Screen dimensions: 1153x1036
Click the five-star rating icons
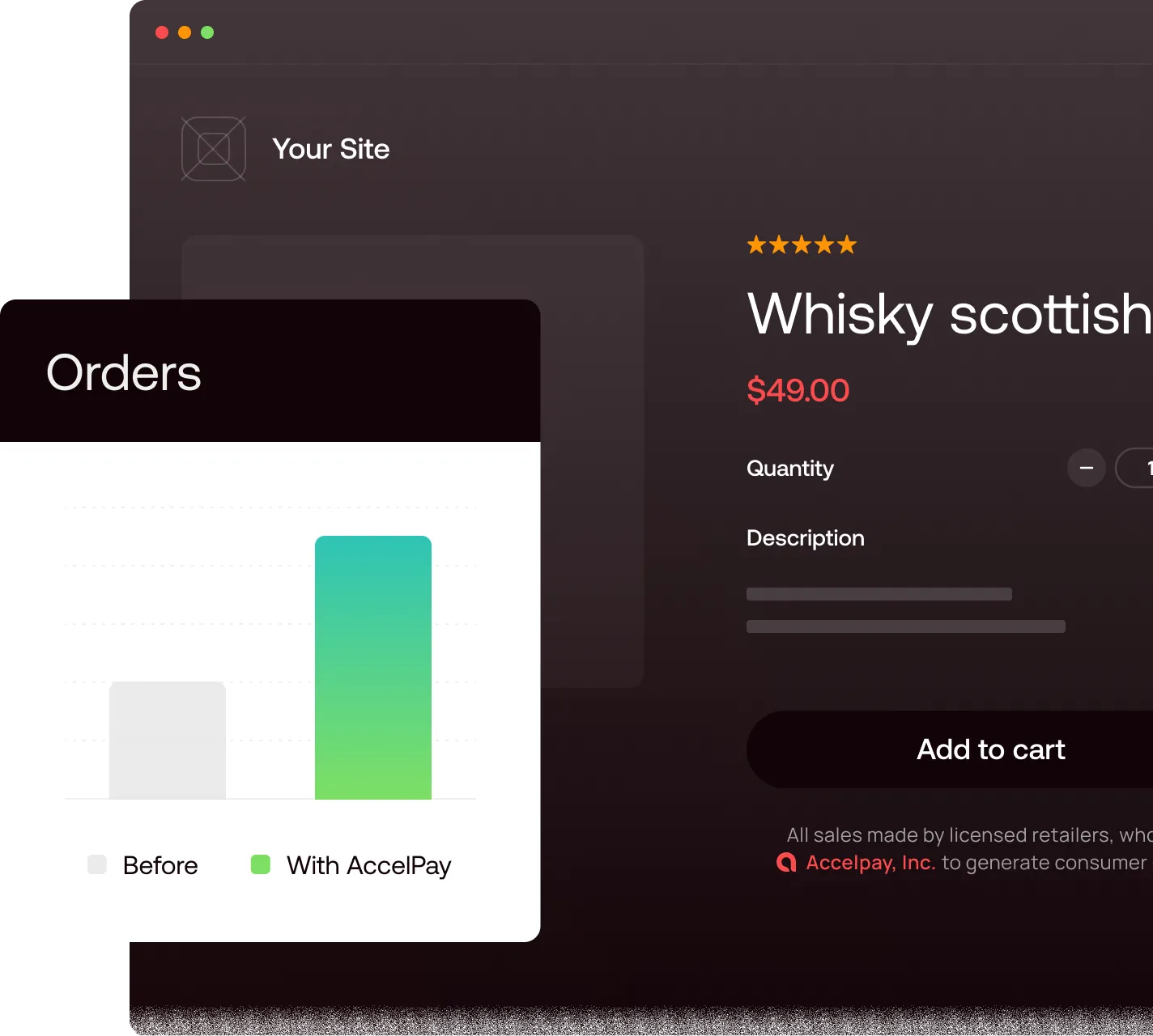(802, 244)
